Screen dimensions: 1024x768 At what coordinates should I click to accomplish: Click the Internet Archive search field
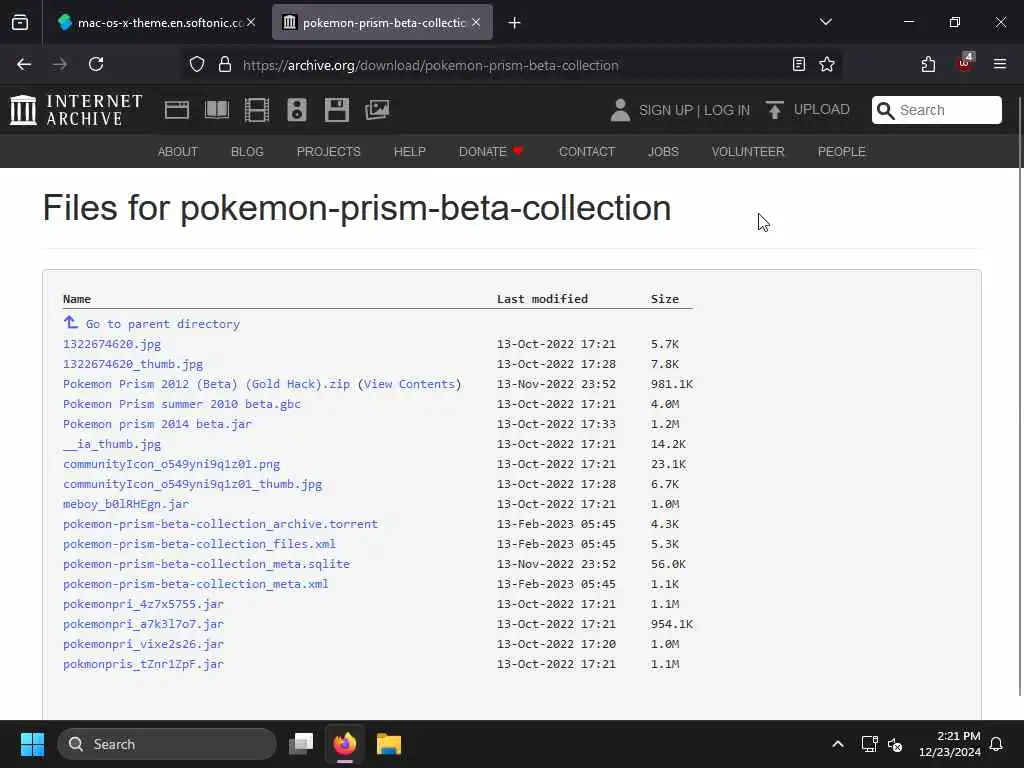click(936, 110)
